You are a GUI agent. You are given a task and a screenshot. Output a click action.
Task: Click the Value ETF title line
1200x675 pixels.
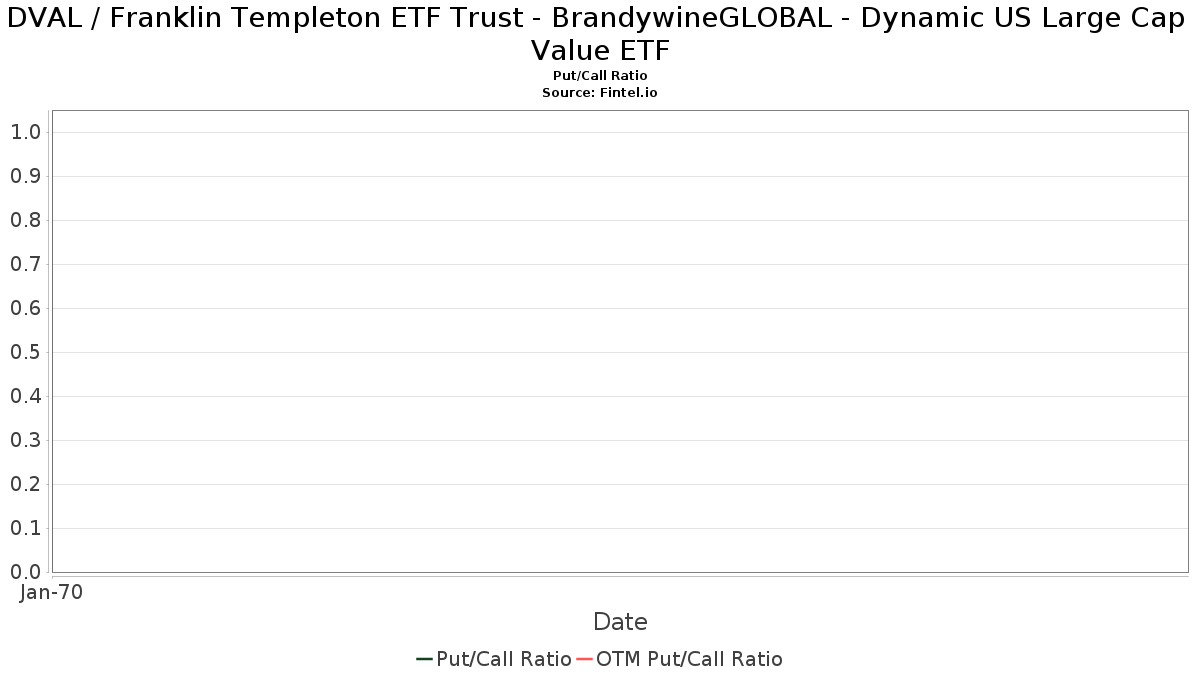pyautogui.click(x=600, y=51)
